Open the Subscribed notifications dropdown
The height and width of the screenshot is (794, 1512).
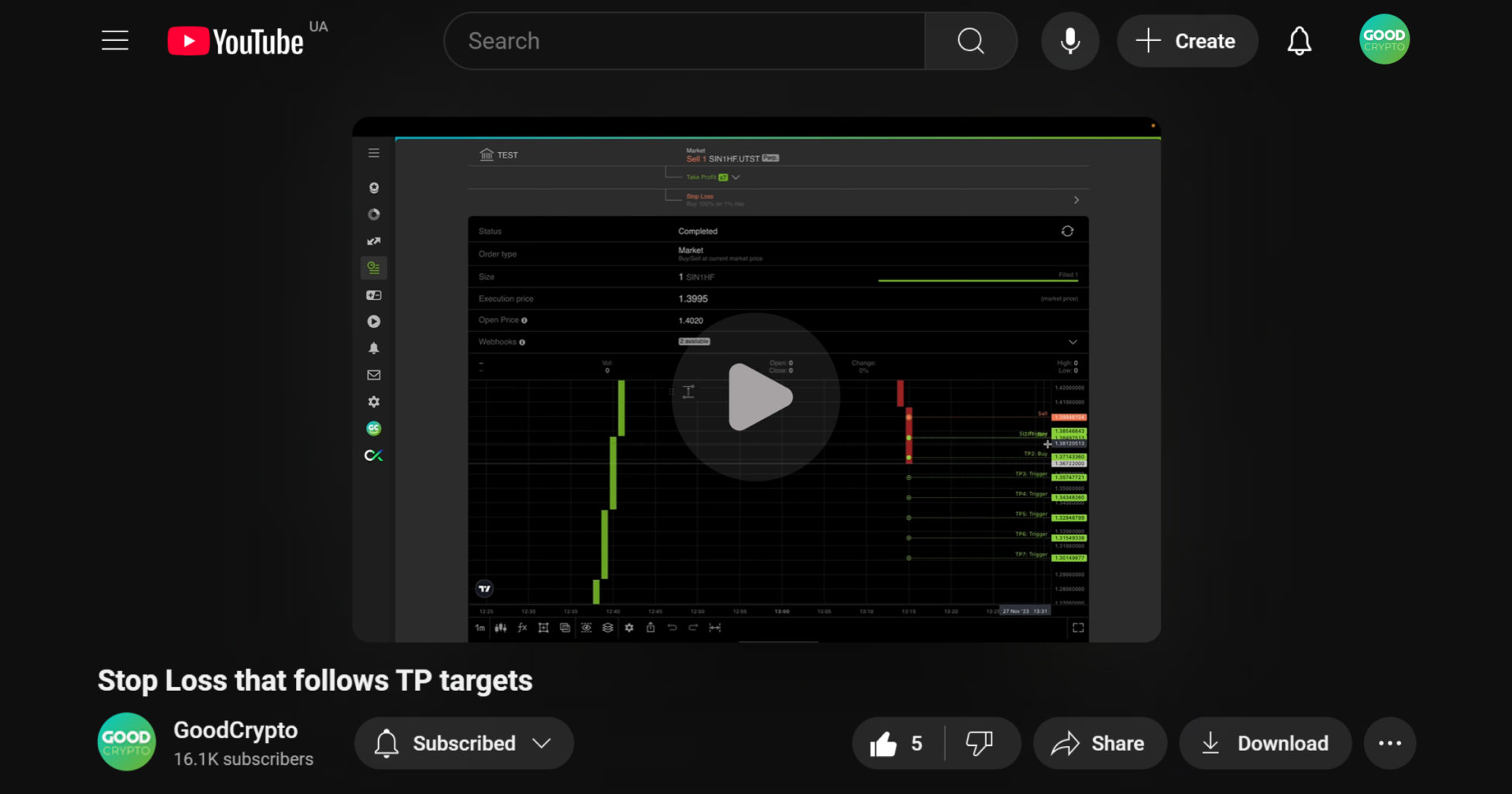tap(464, 743)
